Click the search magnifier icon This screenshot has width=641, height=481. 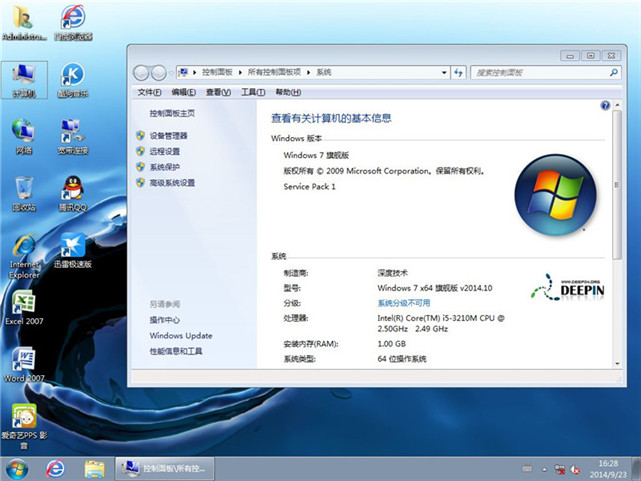tap(613, 72)
